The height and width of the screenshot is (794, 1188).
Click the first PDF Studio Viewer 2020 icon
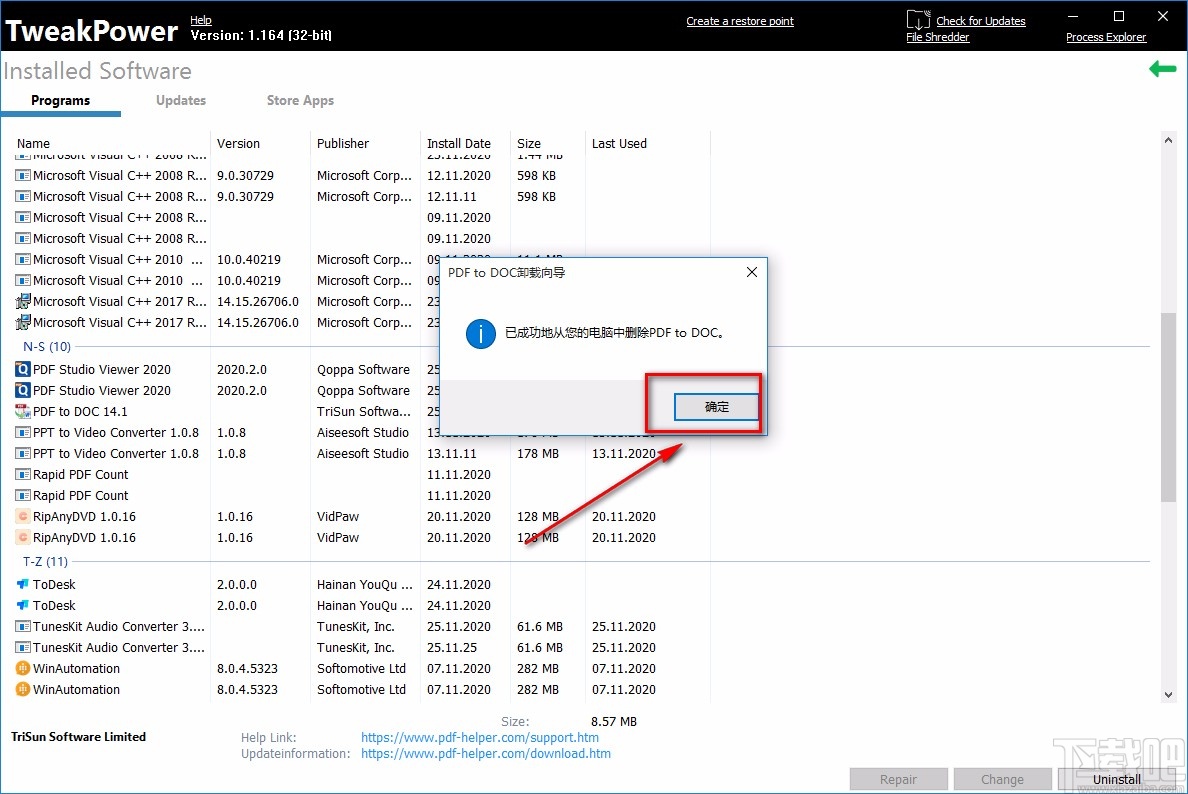coord(23,370)
